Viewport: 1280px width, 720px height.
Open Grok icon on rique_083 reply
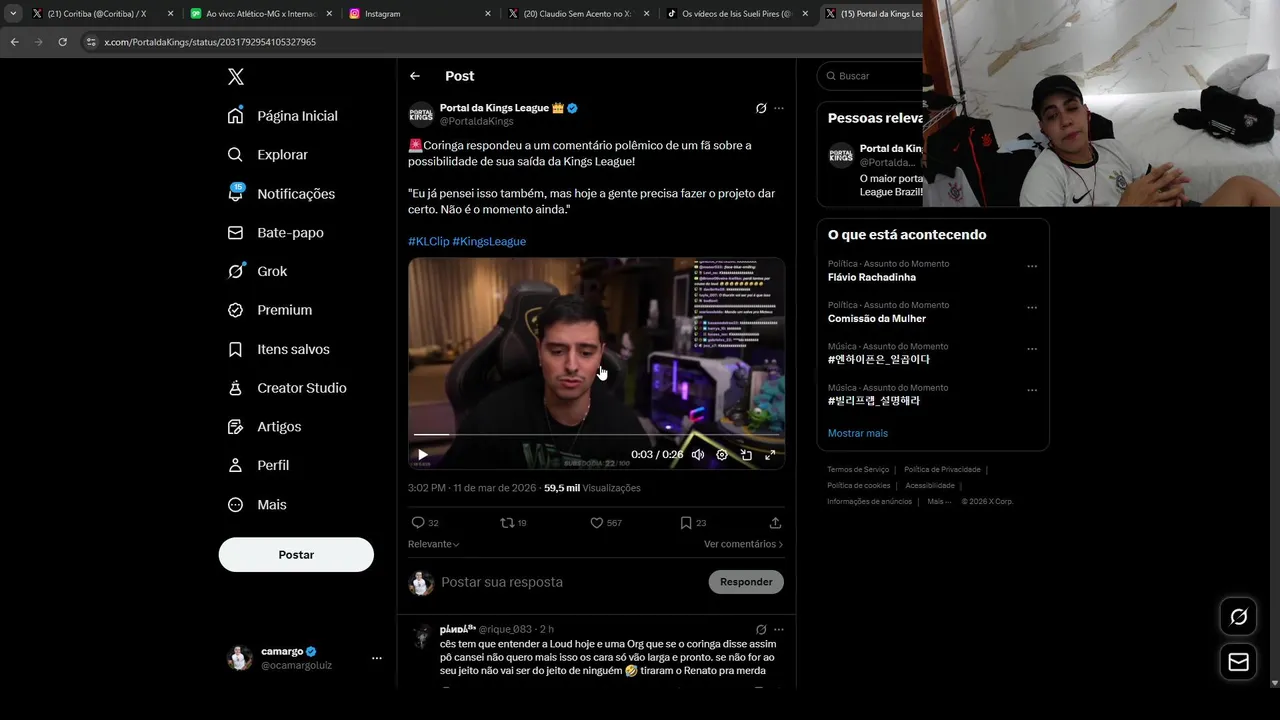click(x=761, y=630)
